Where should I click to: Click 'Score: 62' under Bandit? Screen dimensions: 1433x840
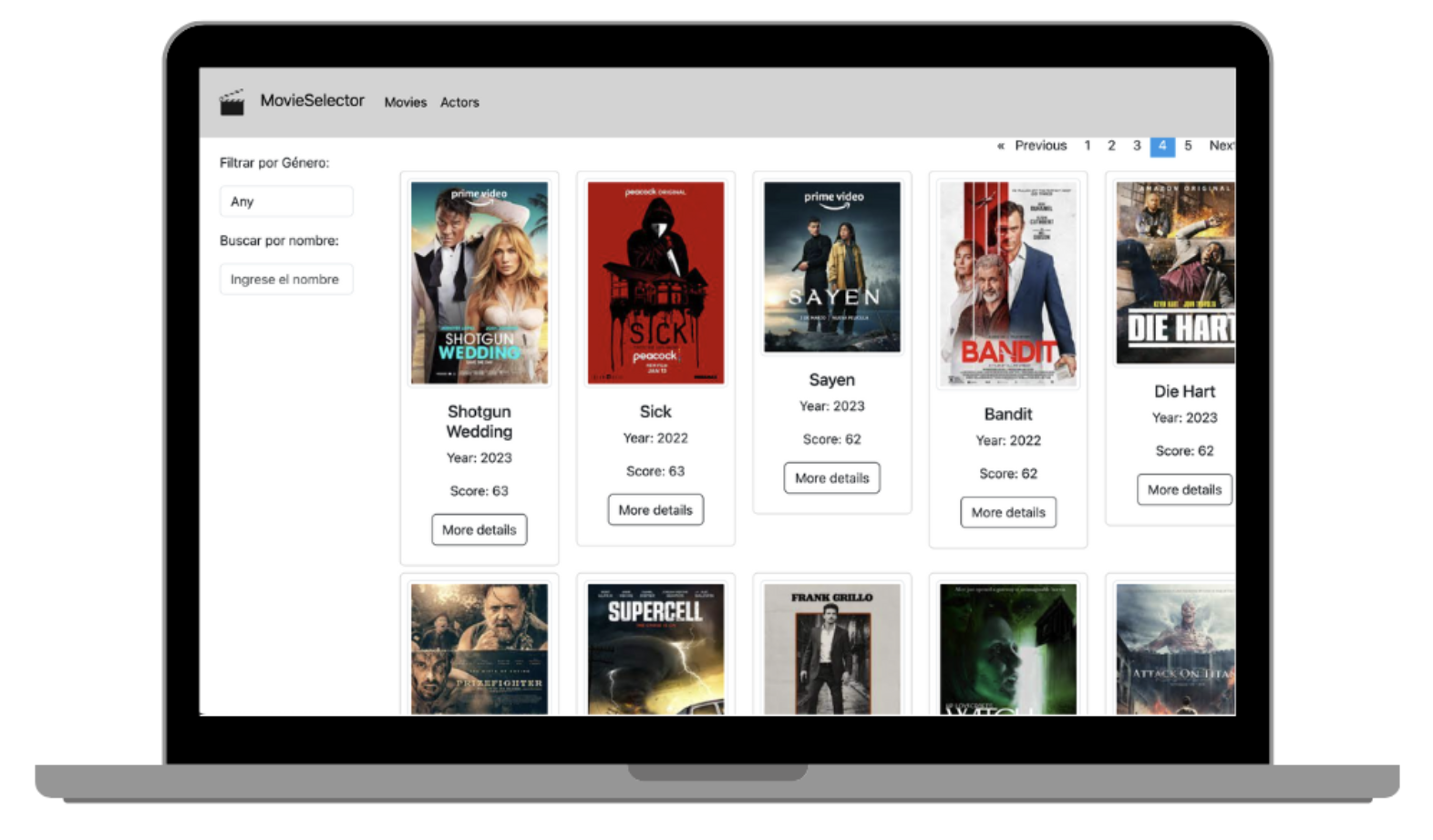tap(1008, 474)
